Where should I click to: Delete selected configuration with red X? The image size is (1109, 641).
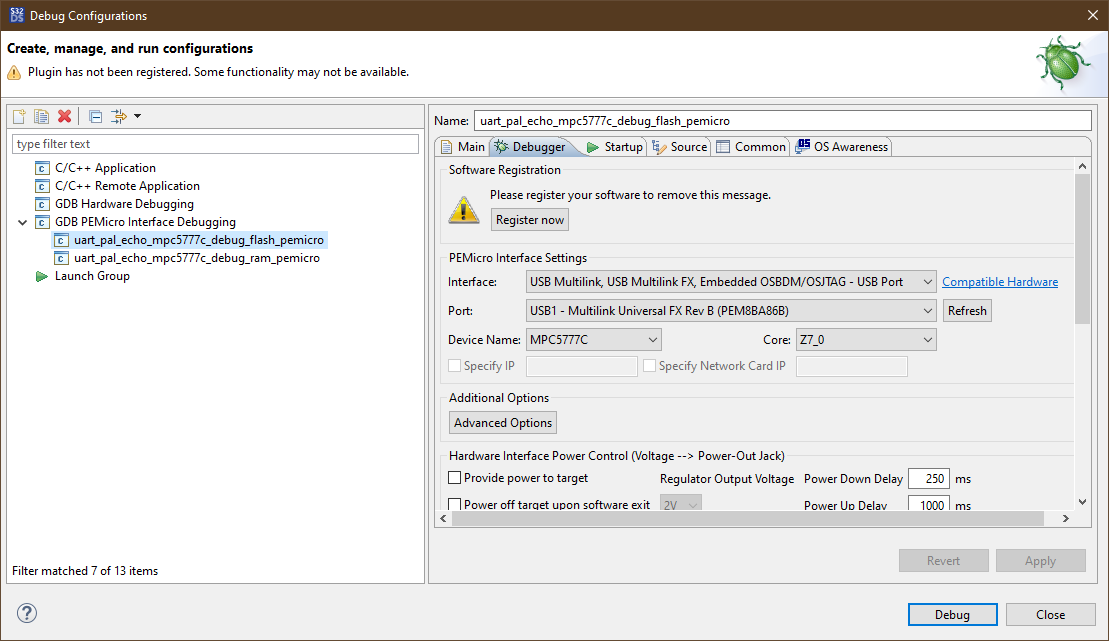point(64,116)
